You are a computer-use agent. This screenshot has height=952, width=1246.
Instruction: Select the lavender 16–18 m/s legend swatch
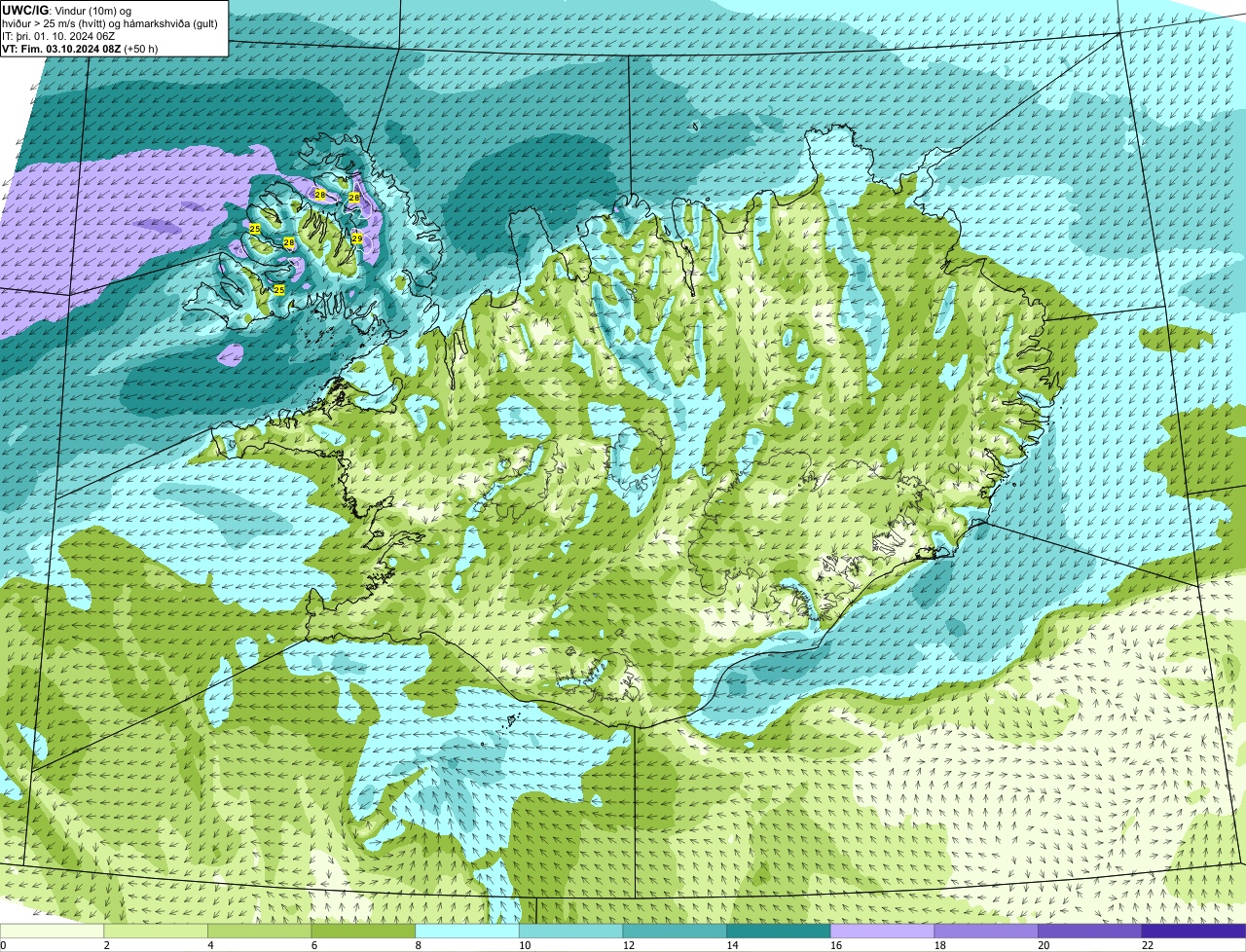click(882, 932)
